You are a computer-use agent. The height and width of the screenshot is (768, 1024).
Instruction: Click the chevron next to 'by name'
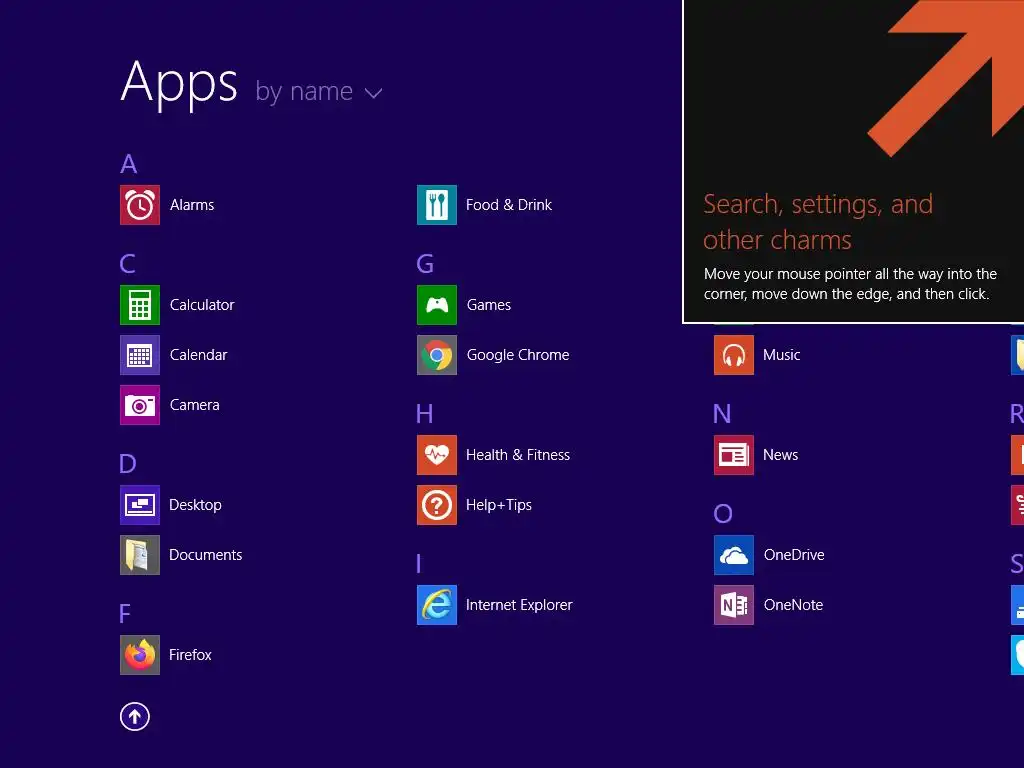[x=374, y=93]
